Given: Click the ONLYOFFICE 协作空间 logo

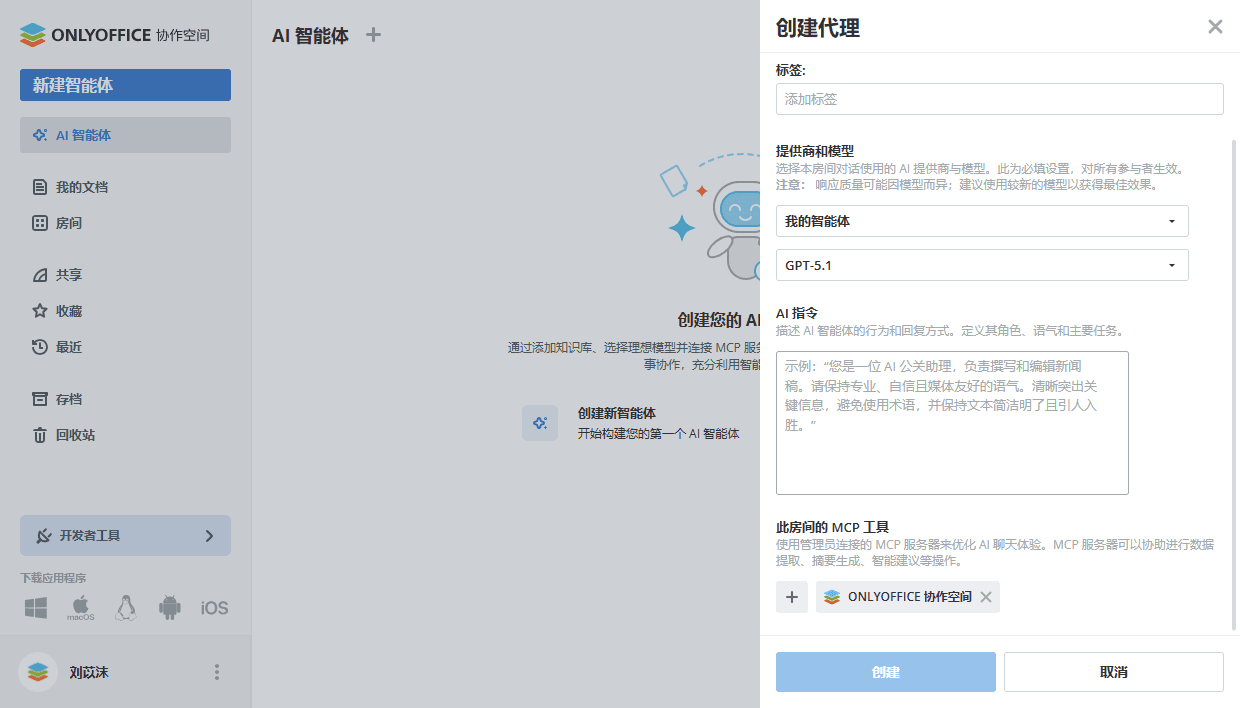Looking at the screenshot, I should (x=115, y=34).
